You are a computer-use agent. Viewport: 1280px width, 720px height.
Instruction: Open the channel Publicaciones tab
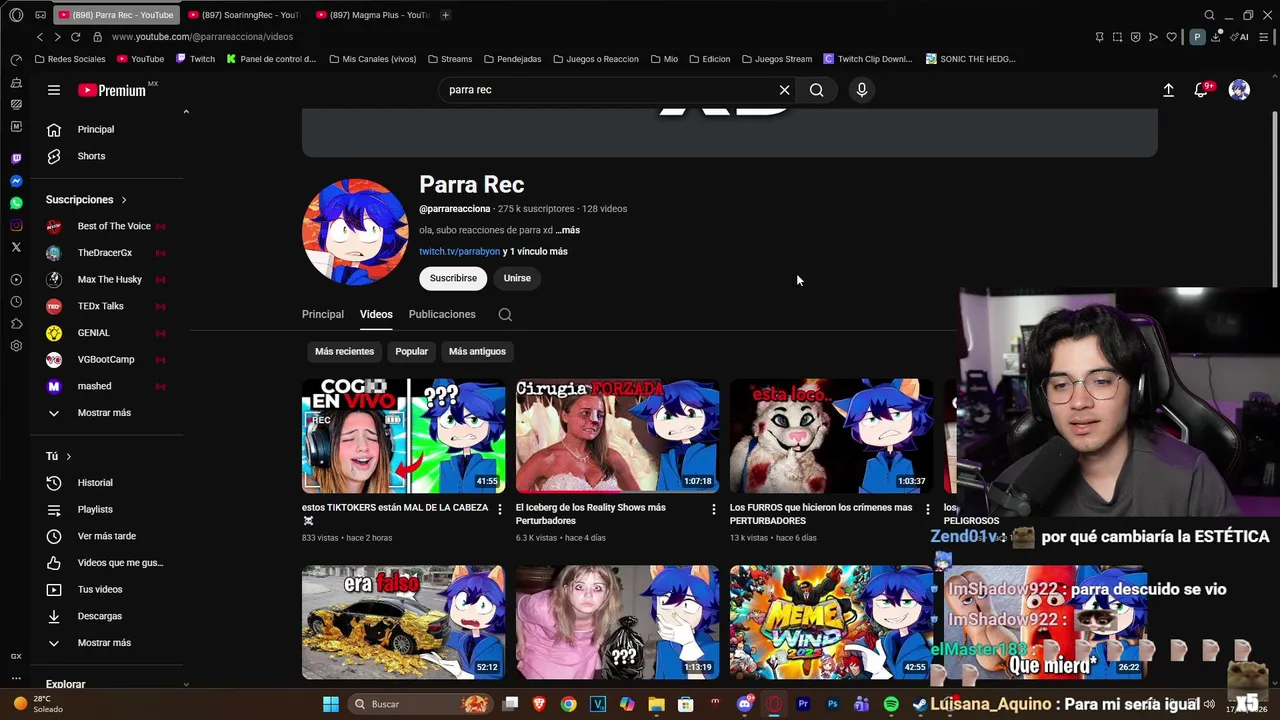442,314
